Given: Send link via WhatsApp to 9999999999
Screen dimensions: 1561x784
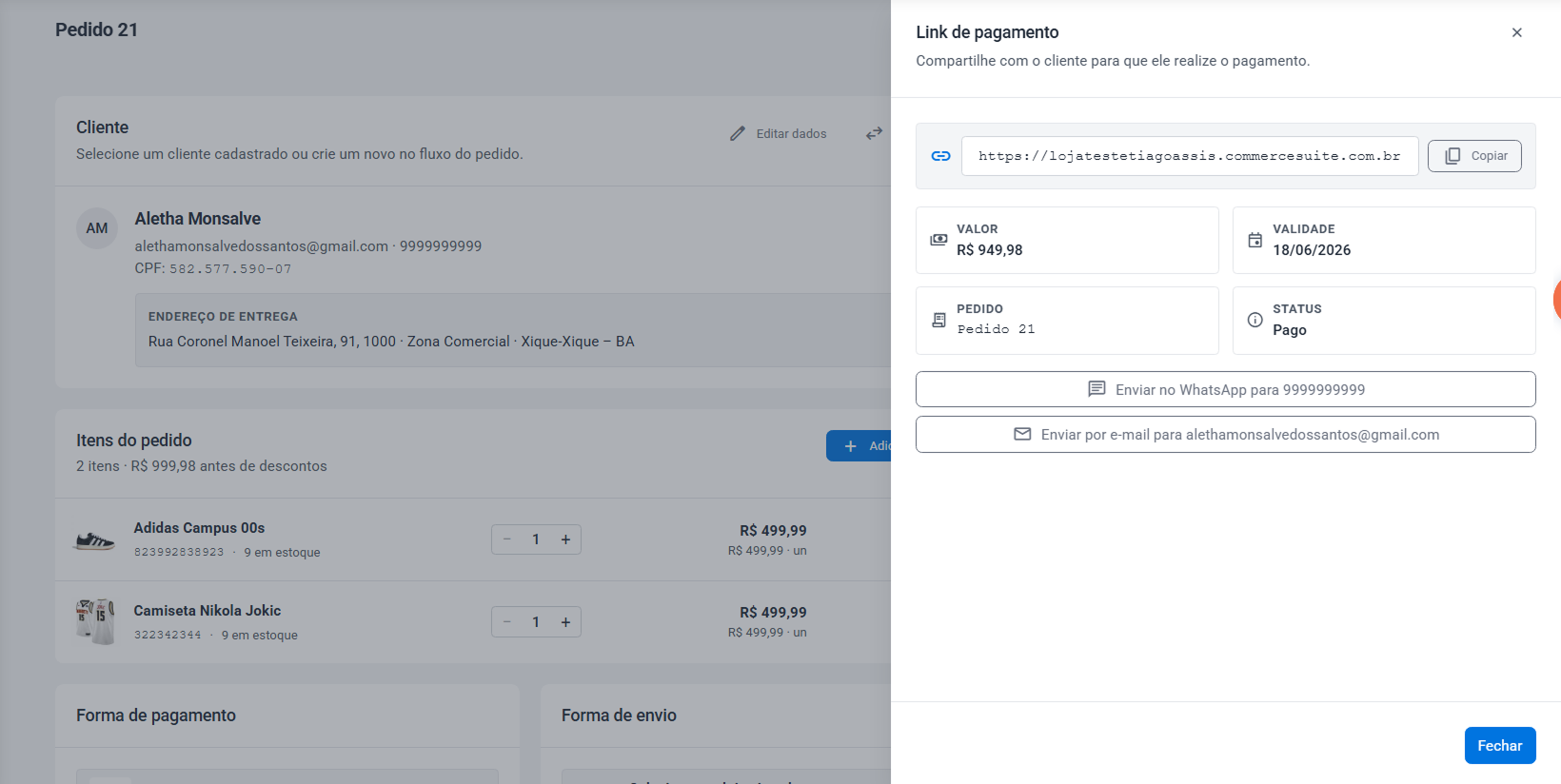Looking at the screenshot, I should coord(1225,389).
